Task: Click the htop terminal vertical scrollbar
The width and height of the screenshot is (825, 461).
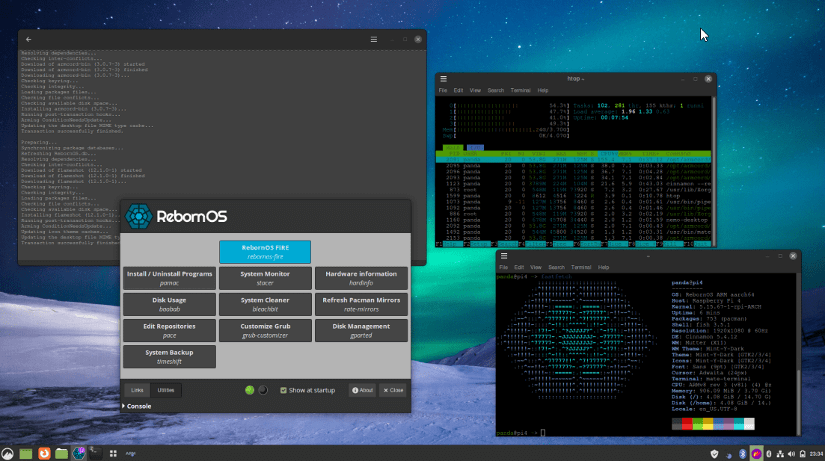Action: [714, 171]
